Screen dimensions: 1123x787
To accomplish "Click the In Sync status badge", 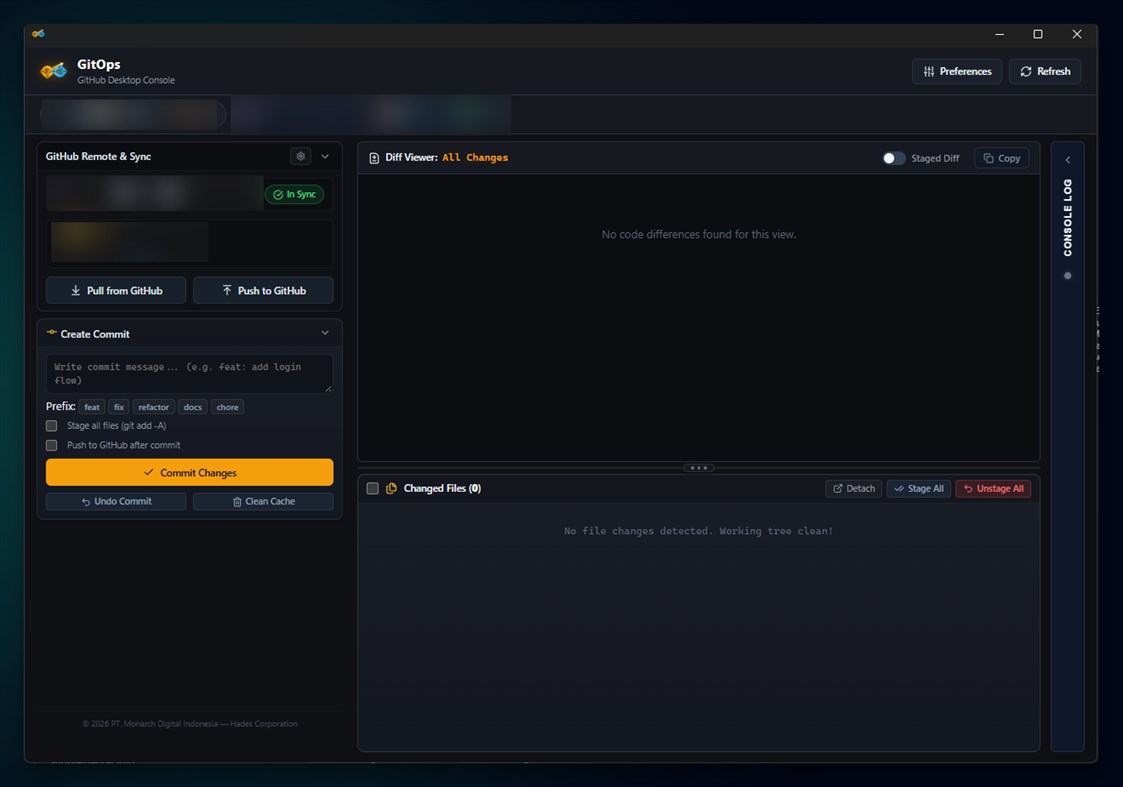I will (294, 194).
